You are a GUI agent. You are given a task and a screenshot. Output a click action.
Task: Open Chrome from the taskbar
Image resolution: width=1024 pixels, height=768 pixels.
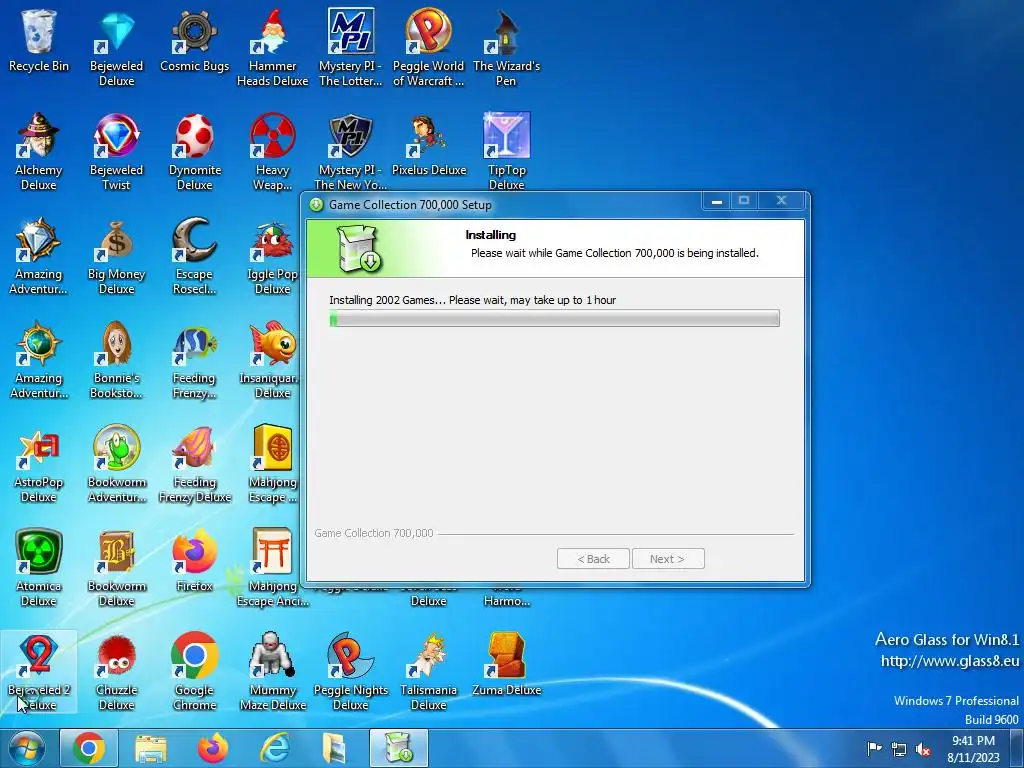point(89,748)
